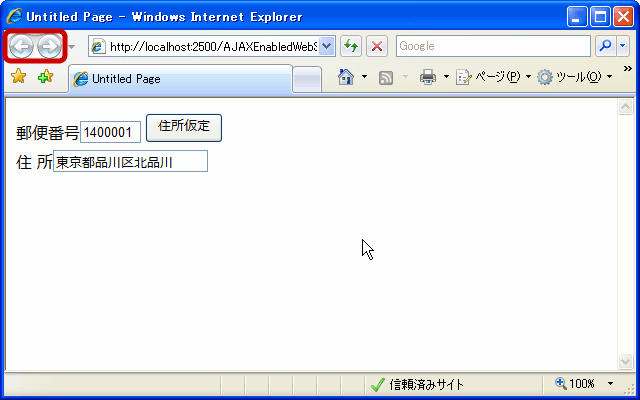Click the 住所仮定 button
The width and height of the screenshot is (640, 400).
point(184,128)
